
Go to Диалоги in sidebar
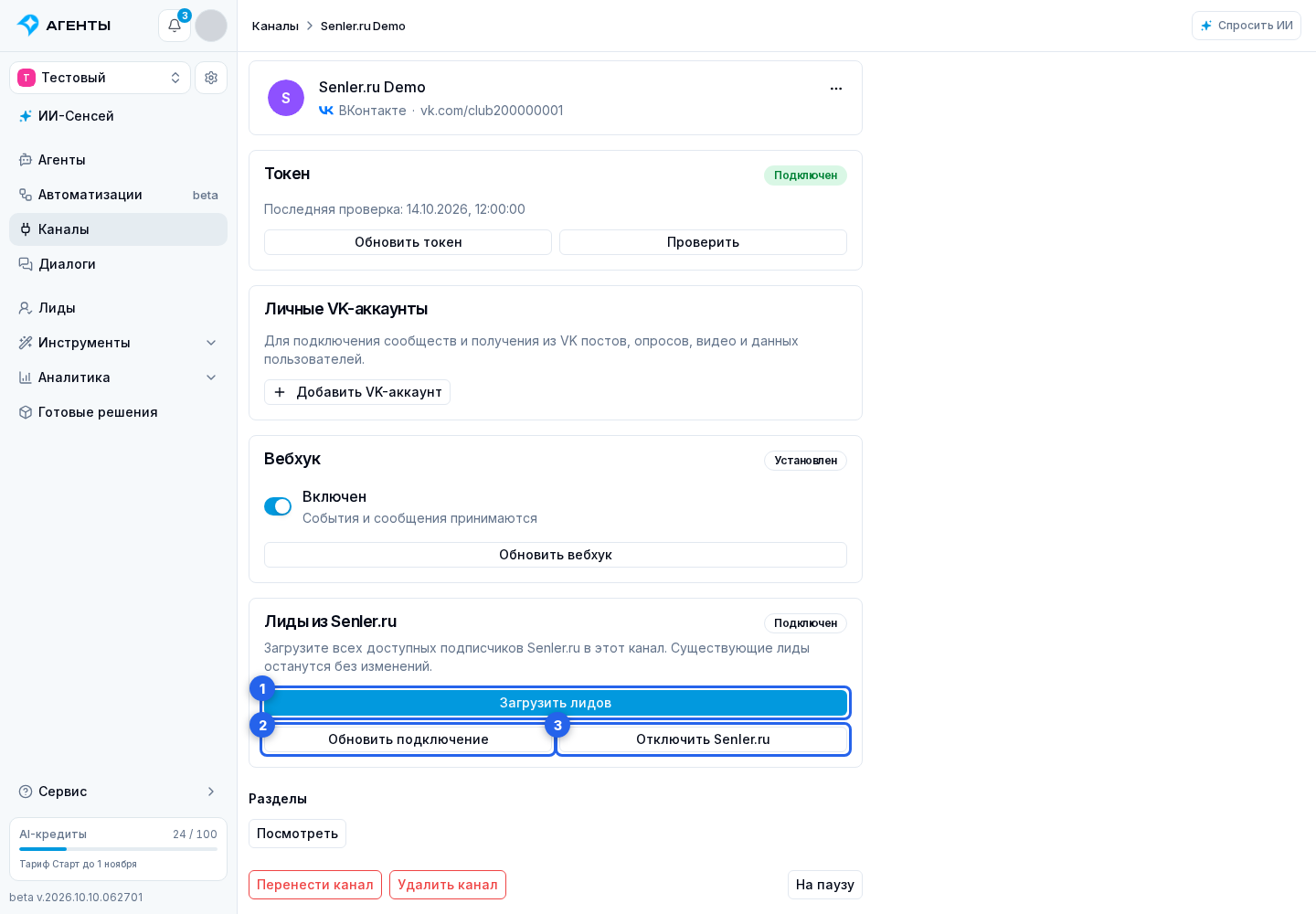[119, 264]
